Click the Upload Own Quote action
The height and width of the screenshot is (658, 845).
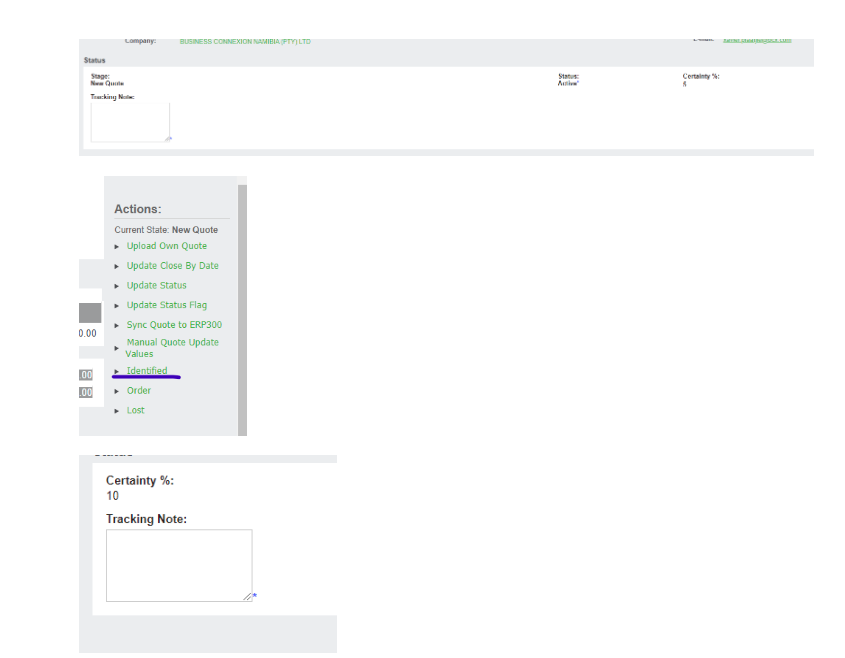click(166, 246)
